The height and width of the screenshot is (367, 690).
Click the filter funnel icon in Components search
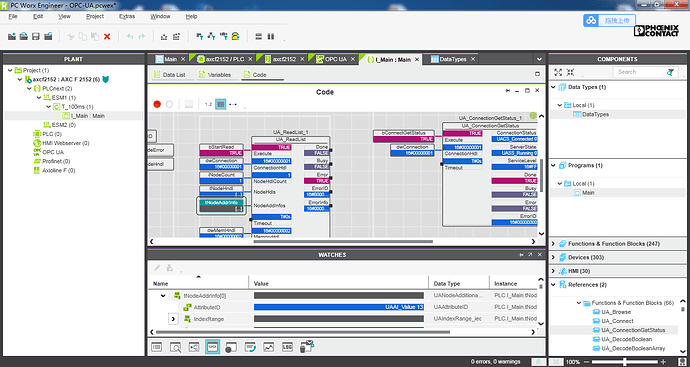click(670, 72)
